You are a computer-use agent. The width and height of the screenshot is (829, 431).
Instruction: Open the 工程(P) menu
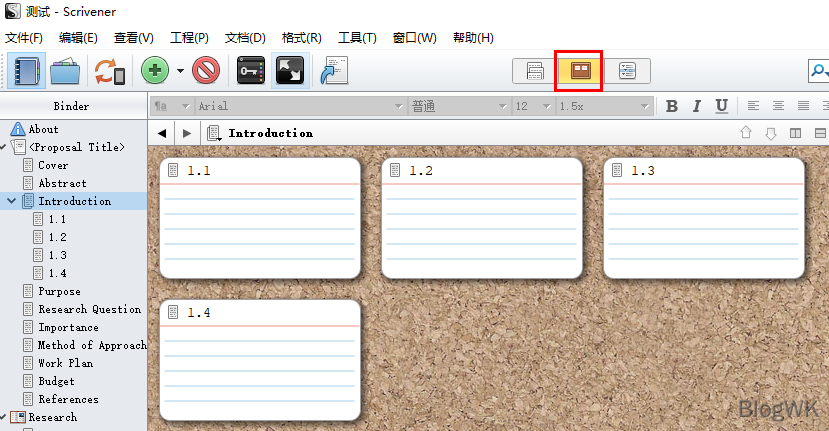coord(189,38)
